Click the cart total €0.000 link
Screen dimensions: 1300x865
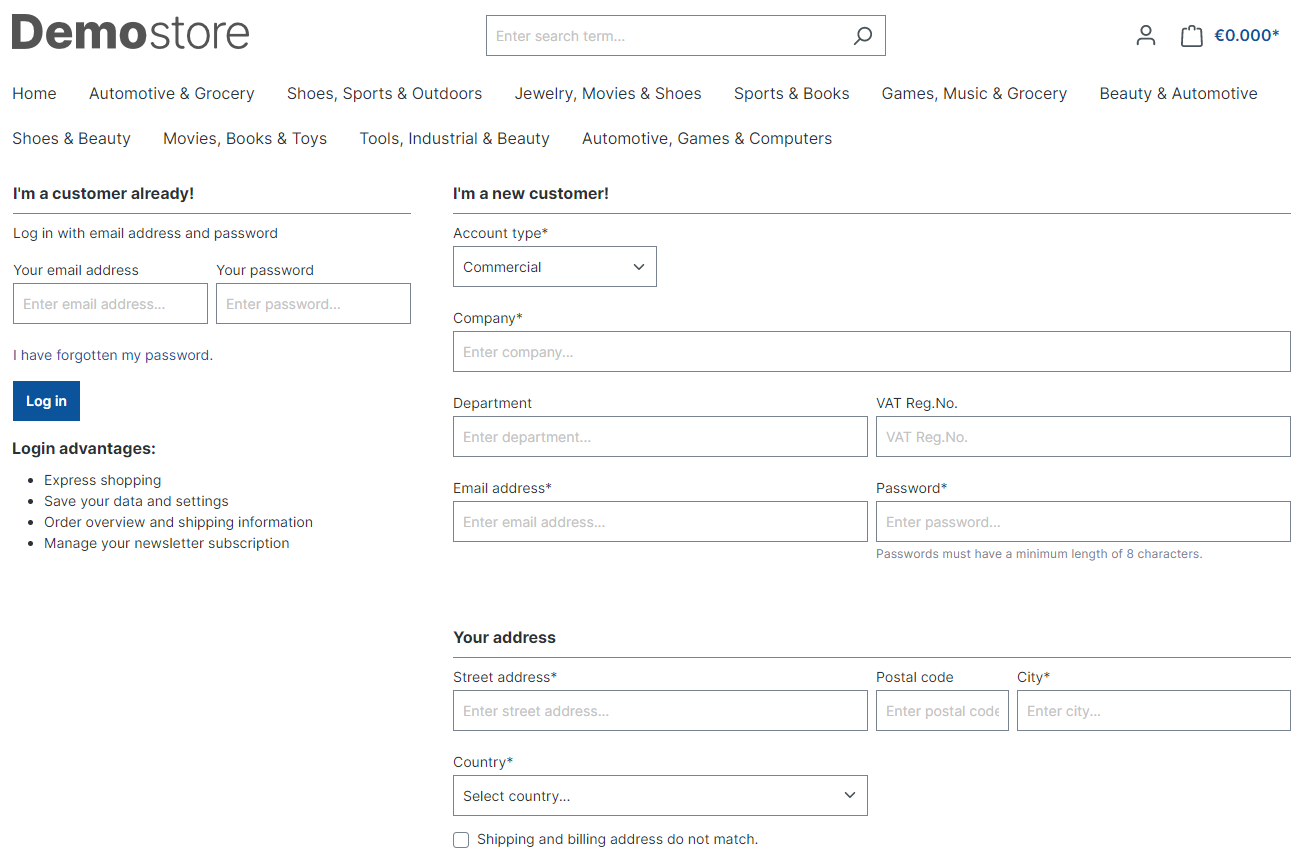point(1246,36)
